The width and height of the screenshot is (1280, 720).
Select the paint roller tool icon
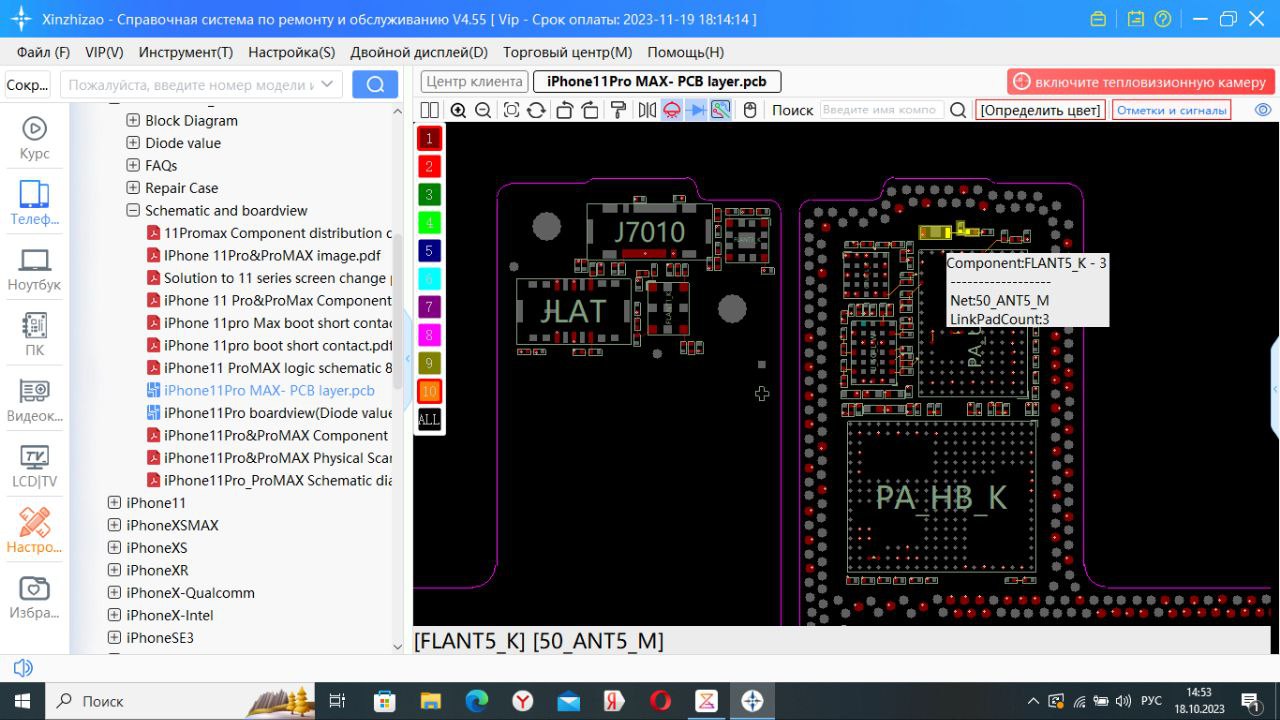click(618, 110)
